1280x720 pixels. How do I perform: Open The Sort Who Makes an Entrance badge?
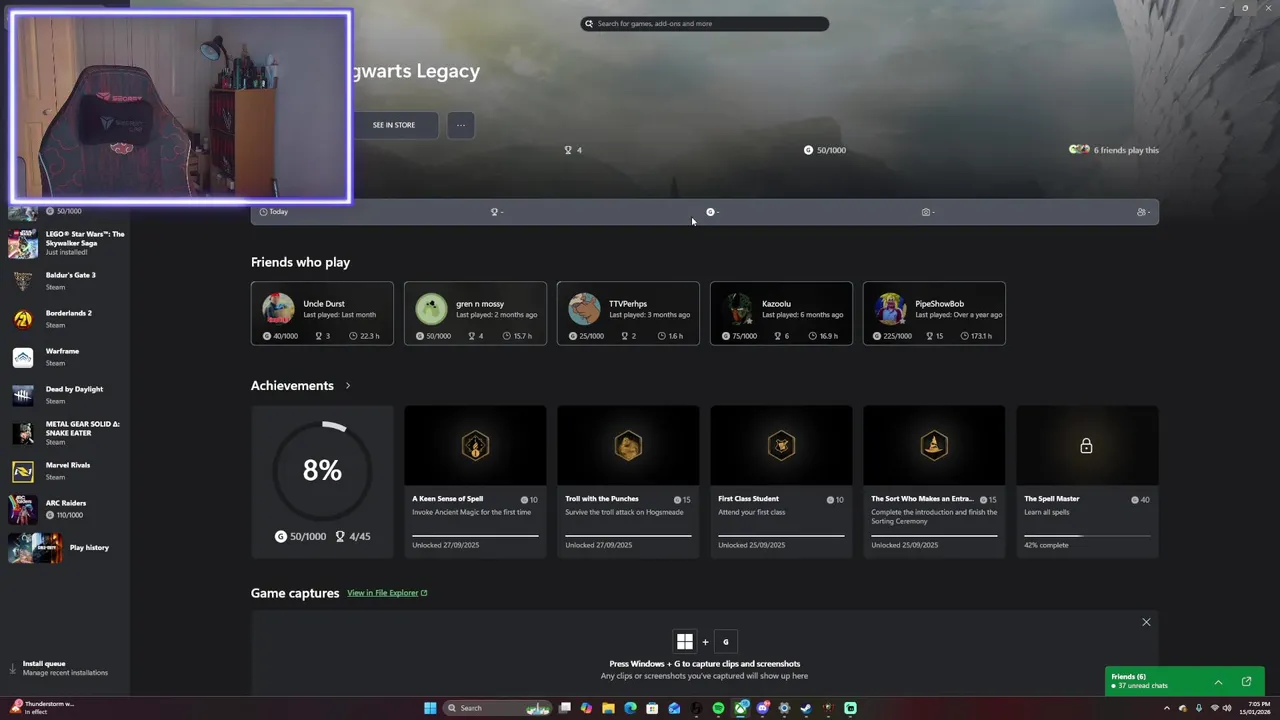[934, 446]
